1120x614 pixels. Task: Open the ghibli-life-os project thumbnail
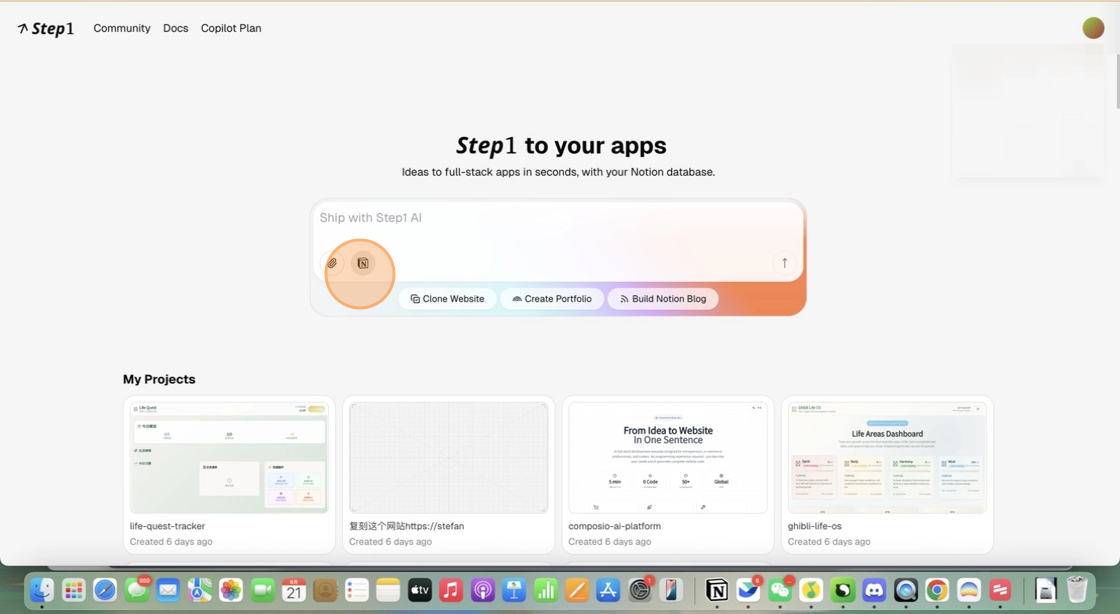(x=887, y=458)
